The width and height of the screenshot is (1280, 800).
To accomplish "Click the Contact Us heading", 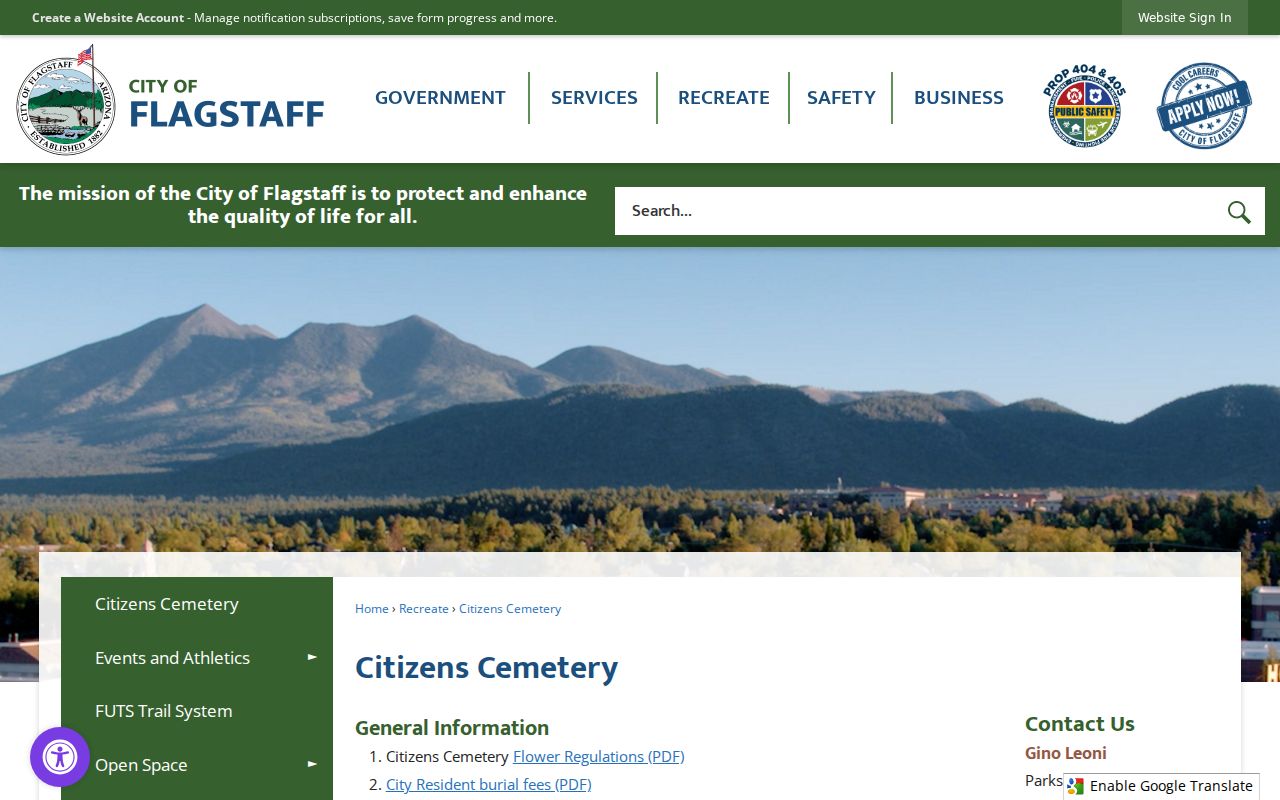I will (x=1080, y=724).
